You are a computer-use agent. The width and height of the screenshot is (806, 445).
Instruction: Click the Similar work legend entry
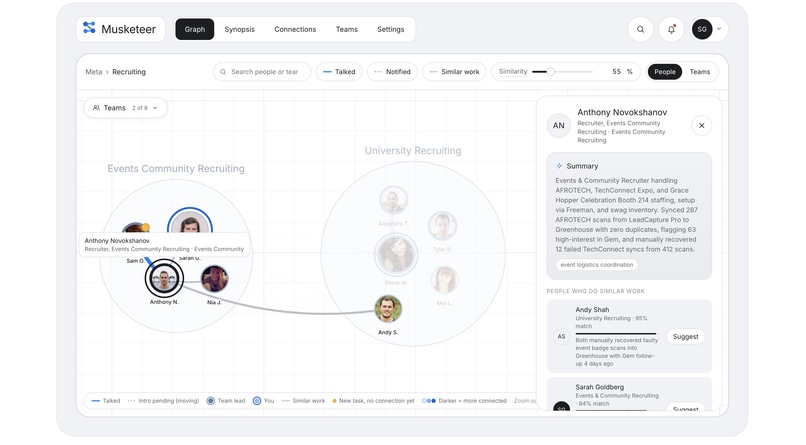(x=303, y=401)
